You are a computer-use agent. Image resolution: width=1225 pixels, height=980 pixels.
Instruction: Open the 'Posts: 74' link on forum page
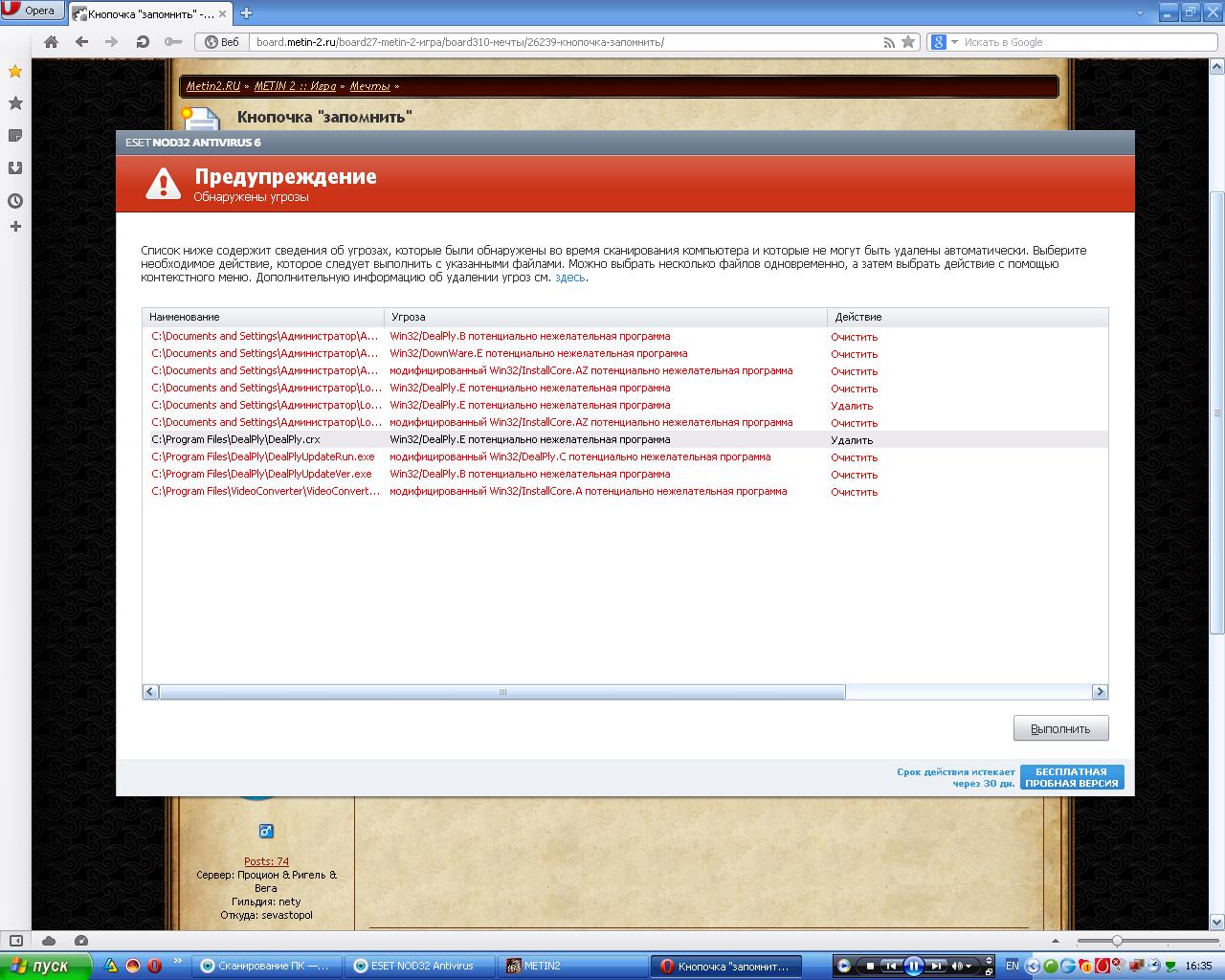click(x=266, y=861)
